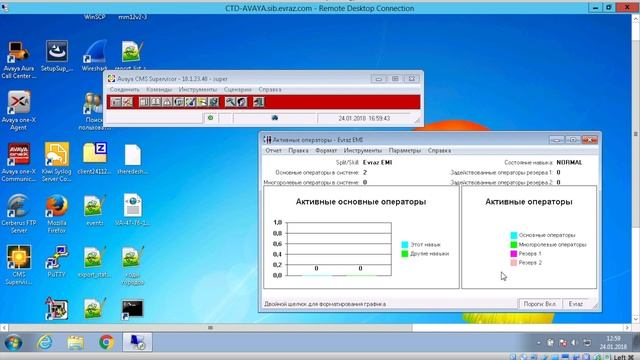Image resolution: width=640 pixels, height=360 pixels.
Task: Open the yellow Maintenance icon in CMS toolbar
Action: click(x=202, y=102)
